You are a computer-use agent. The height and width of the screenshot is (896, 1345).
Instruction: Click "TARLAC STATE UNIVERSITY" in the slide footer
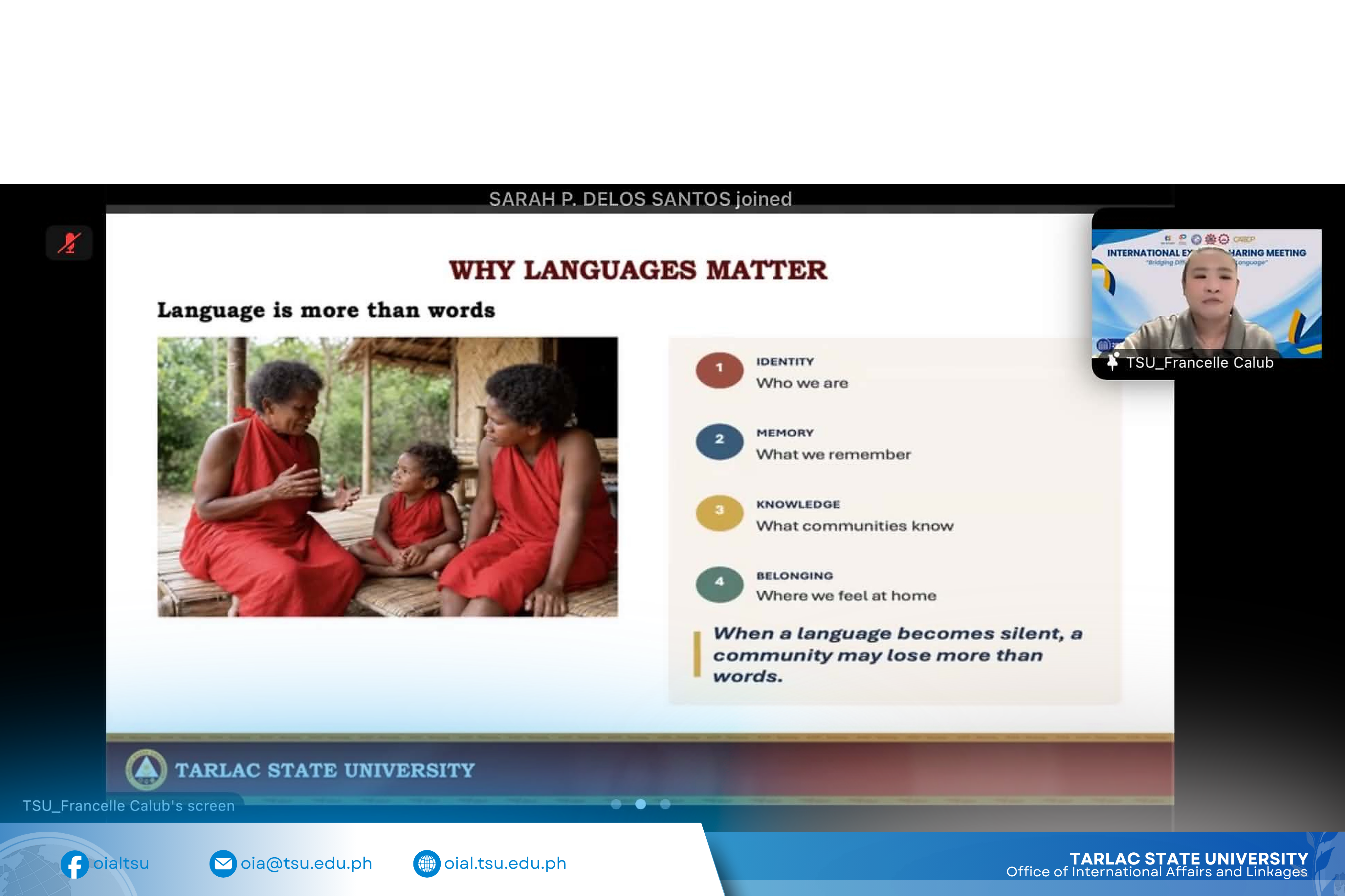(325, 770)
